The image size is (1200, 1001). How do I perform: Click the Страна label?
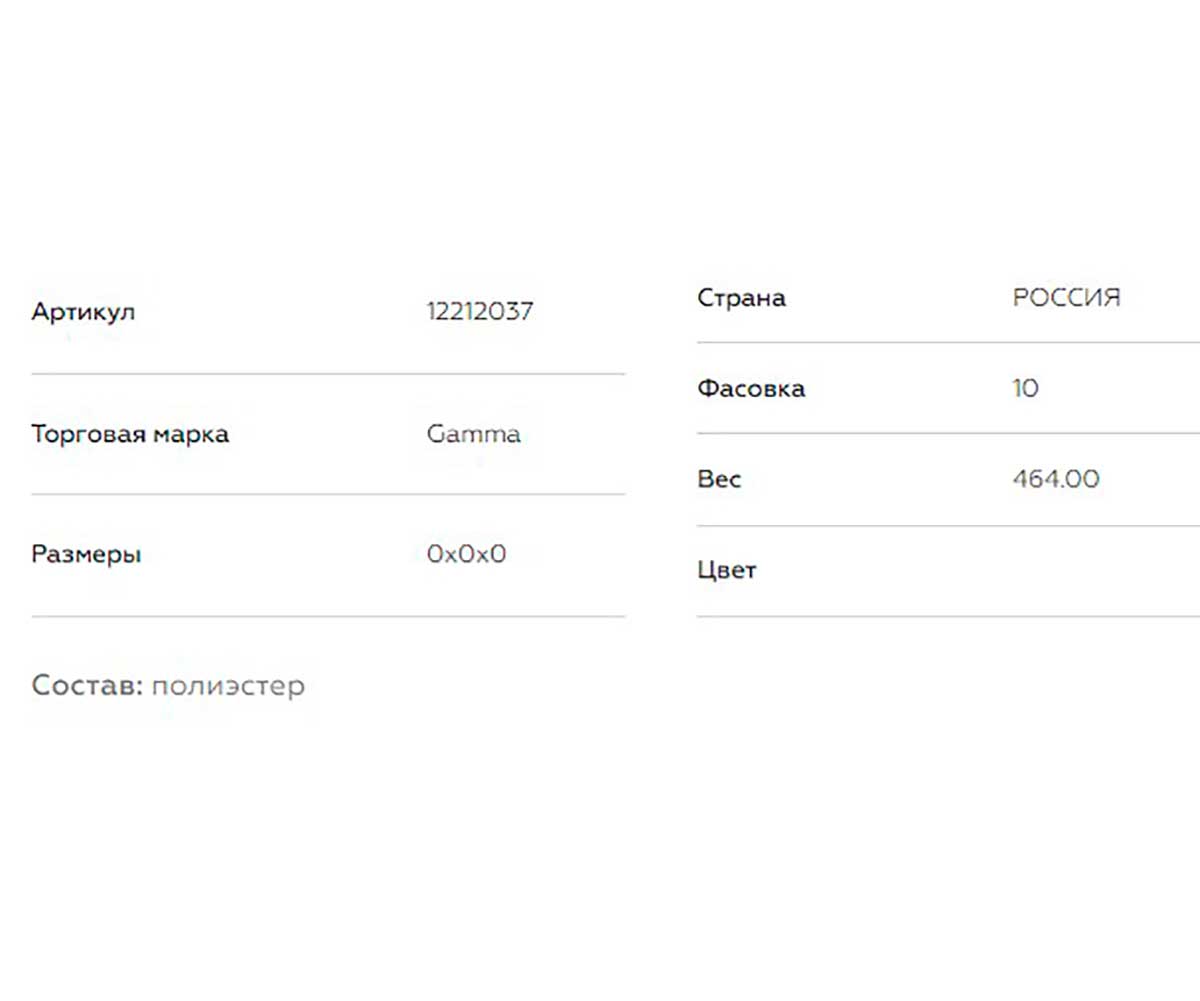(741, 298)
